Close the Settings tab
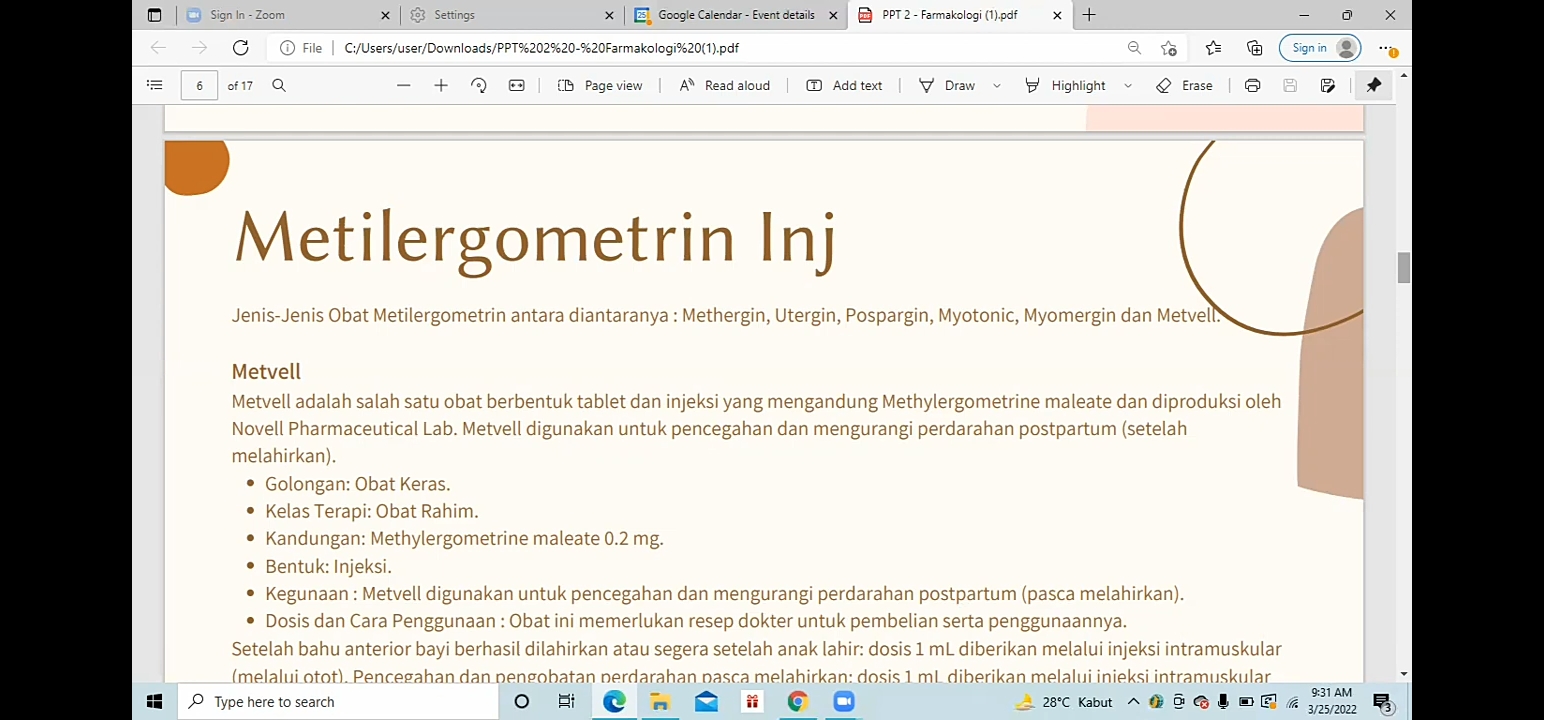This screenshot has height=720, width=1544. 610,15
